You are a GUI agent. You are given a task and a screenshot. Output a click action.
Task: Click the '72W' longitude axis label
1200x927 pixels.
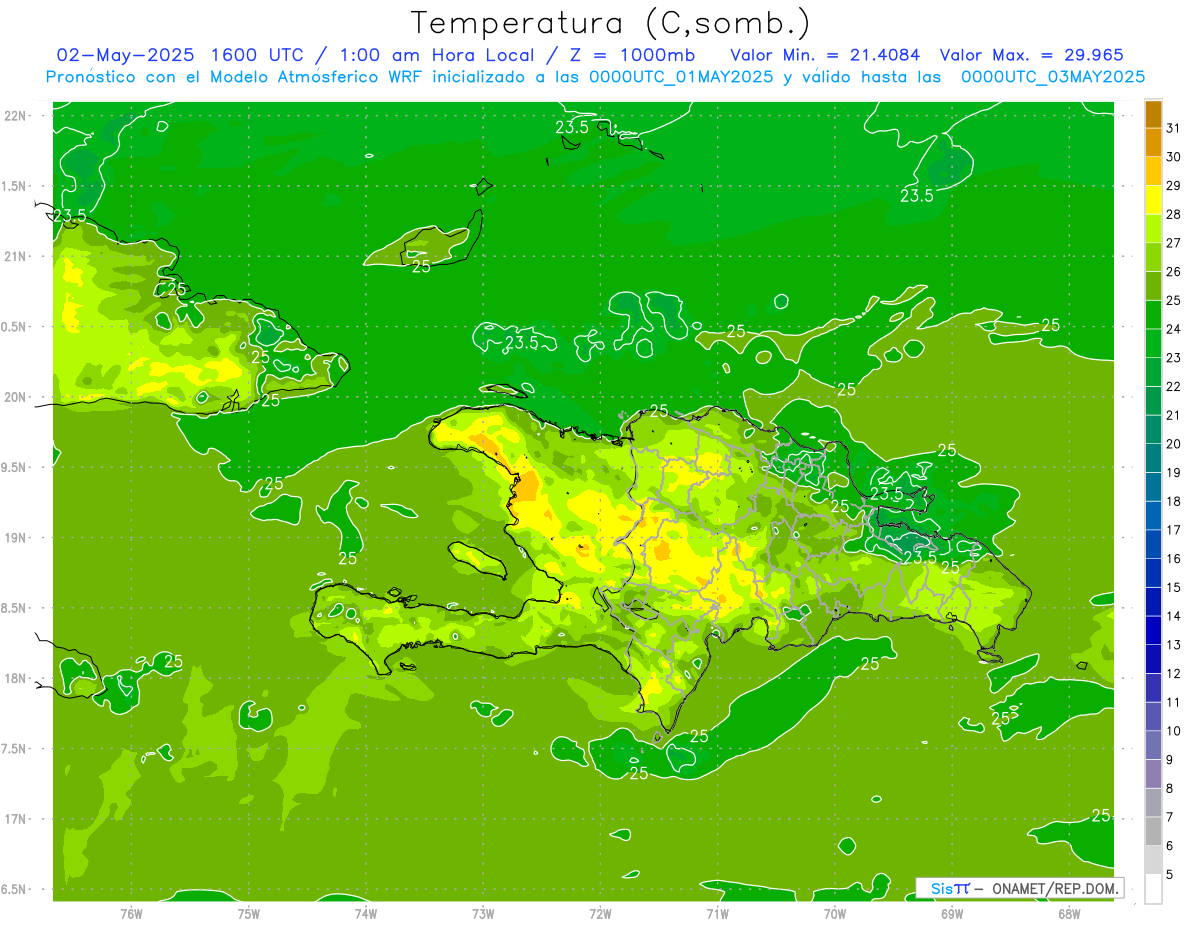pyautogui.click(x=600, y=913)
